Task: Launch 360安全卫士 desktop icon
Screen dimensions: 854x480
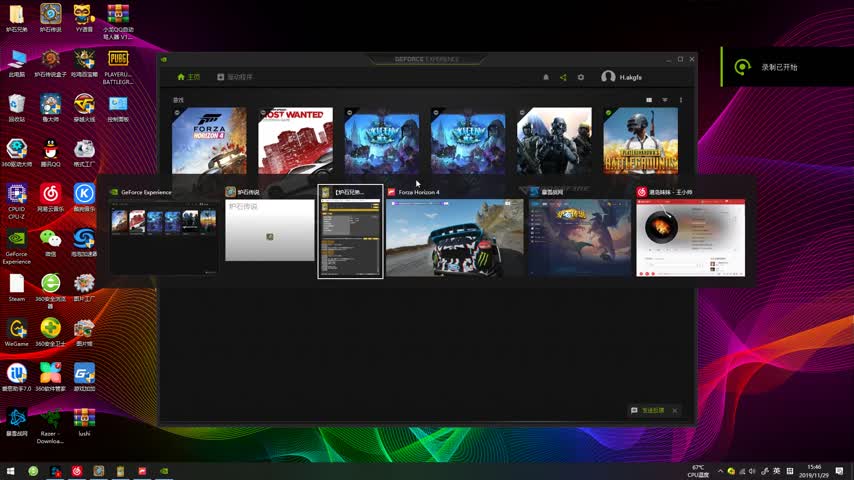Action: [50, 332]
